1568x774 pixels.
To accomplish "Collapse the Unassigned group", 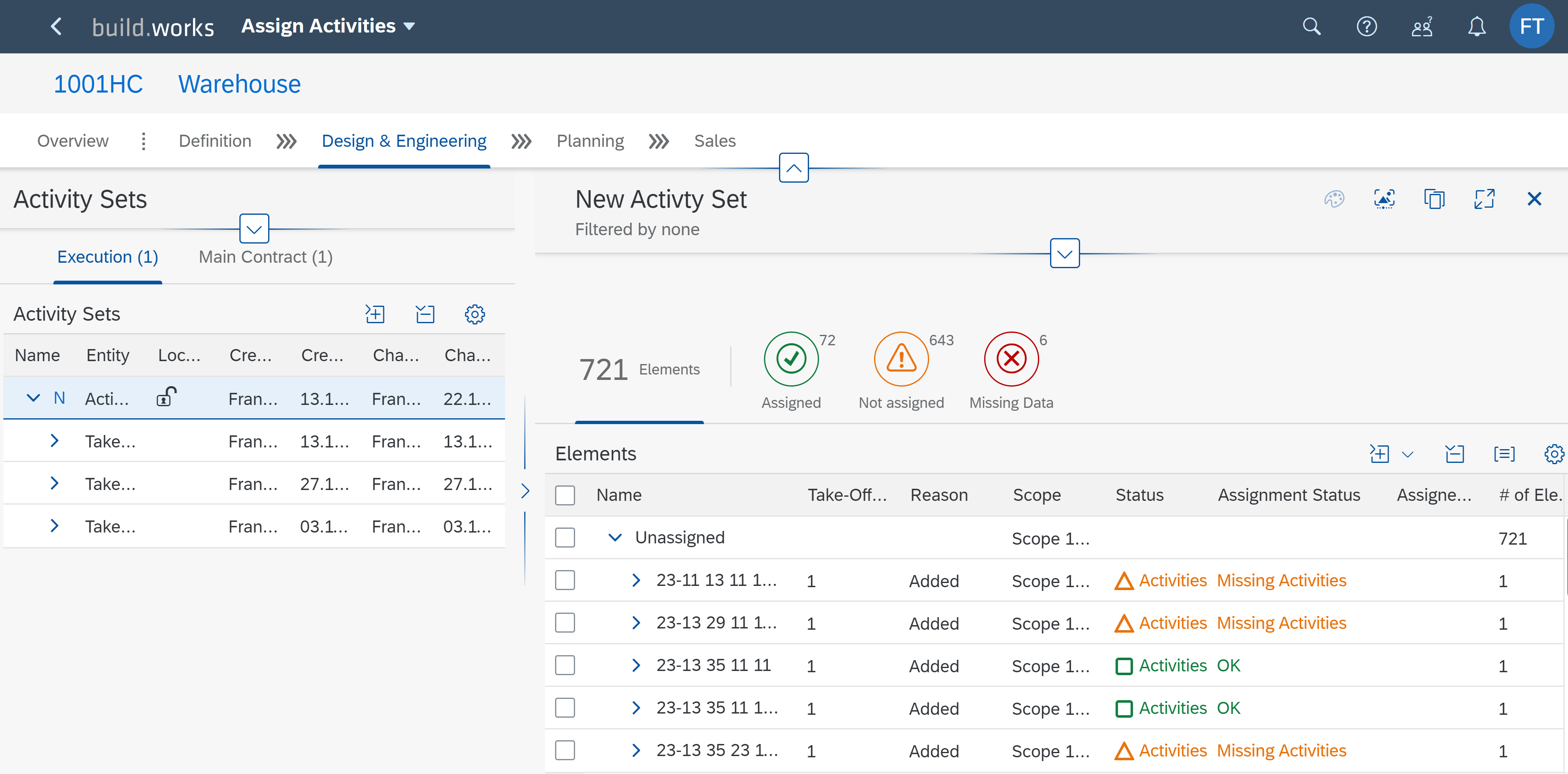I will 615,538.
